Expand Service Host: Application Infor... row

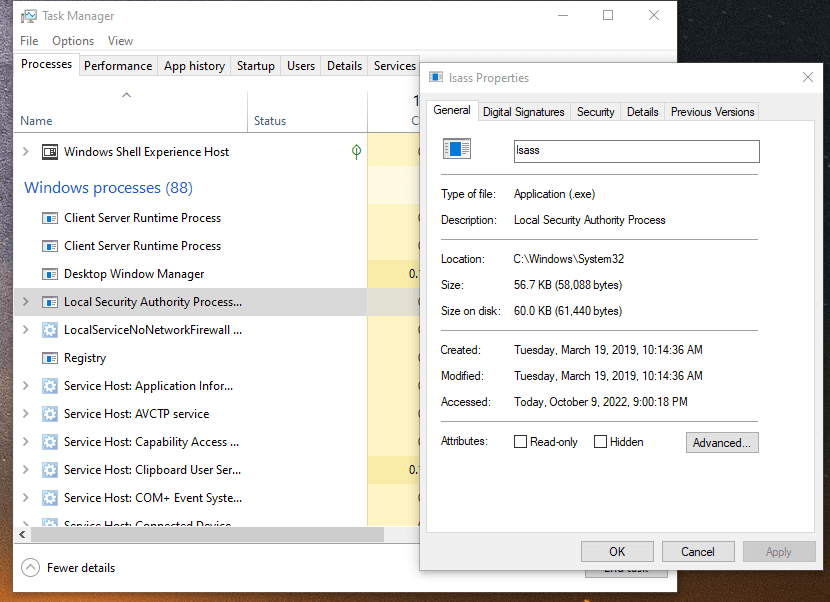[x=25, y=385]
